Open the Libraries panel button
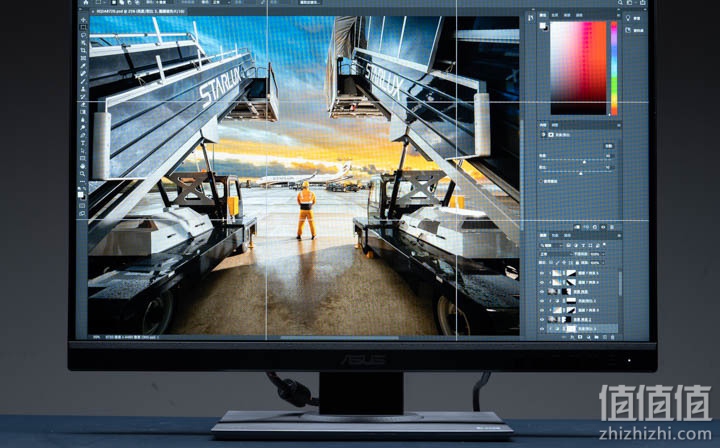Screen dimensions: 720x448 click(634, 30)
